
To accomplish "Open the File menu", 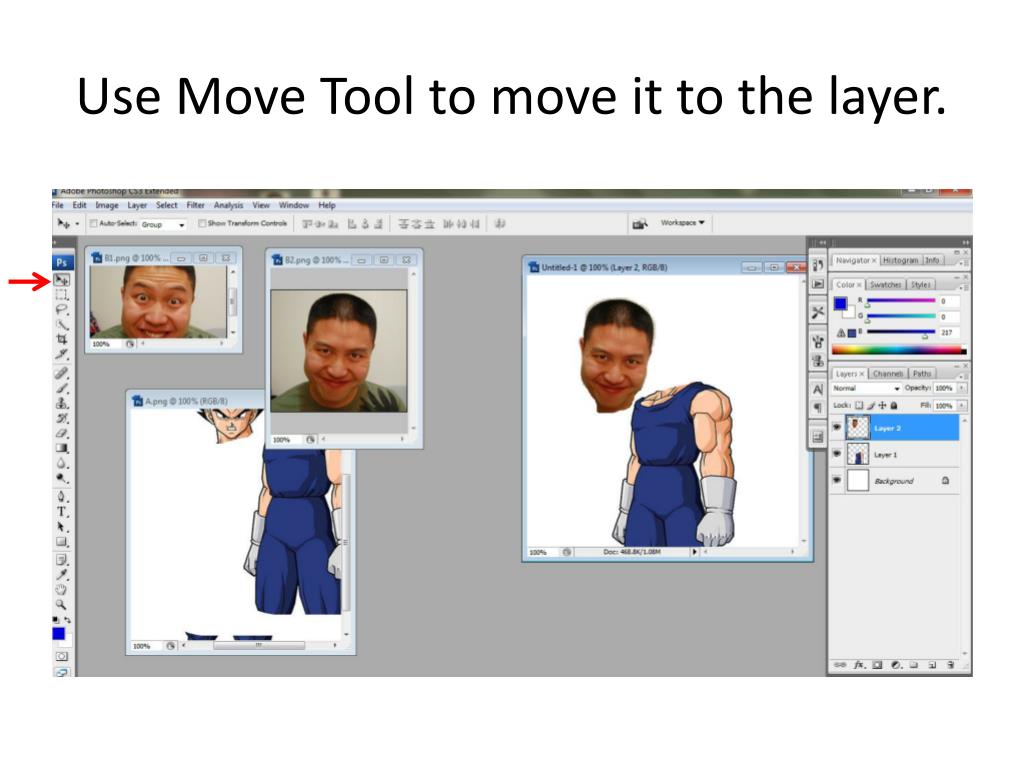I will (57, 205).
